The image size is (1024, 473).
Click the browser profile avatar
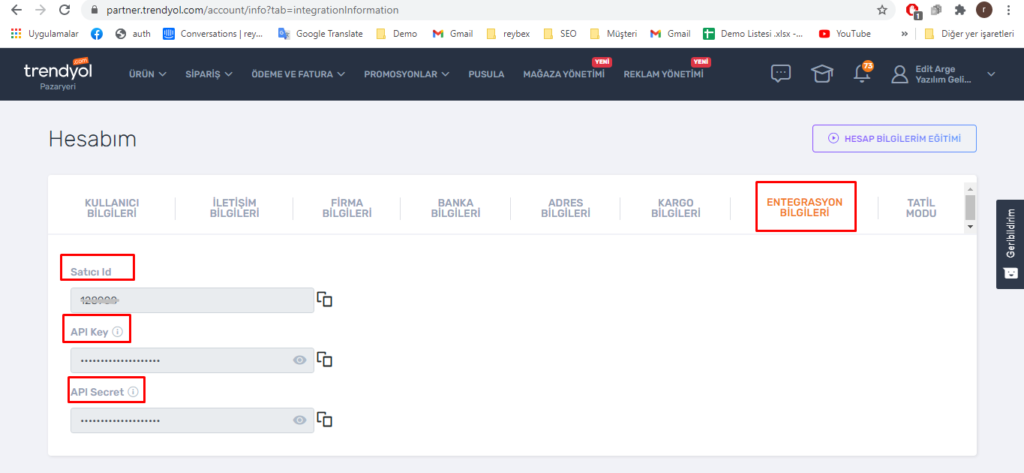coord(984,10)
